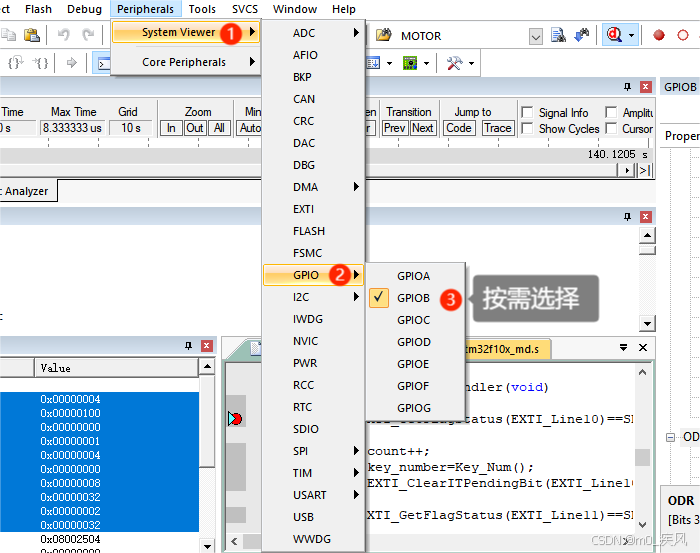Pin the Logic Analyzer panel
Image resolution: width=700 pixels, height=553 pixels.
point(628,87)
